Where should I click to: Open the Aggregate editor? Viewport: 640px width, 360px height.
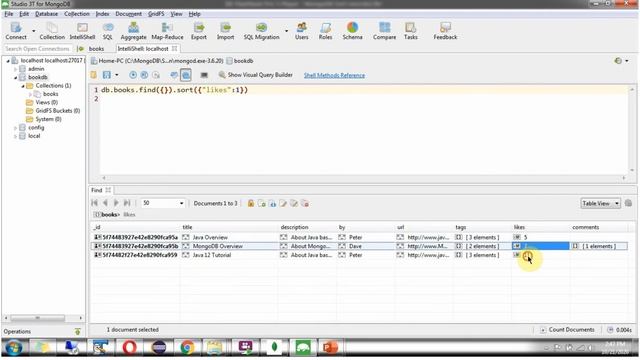click(x=133, y=31)
